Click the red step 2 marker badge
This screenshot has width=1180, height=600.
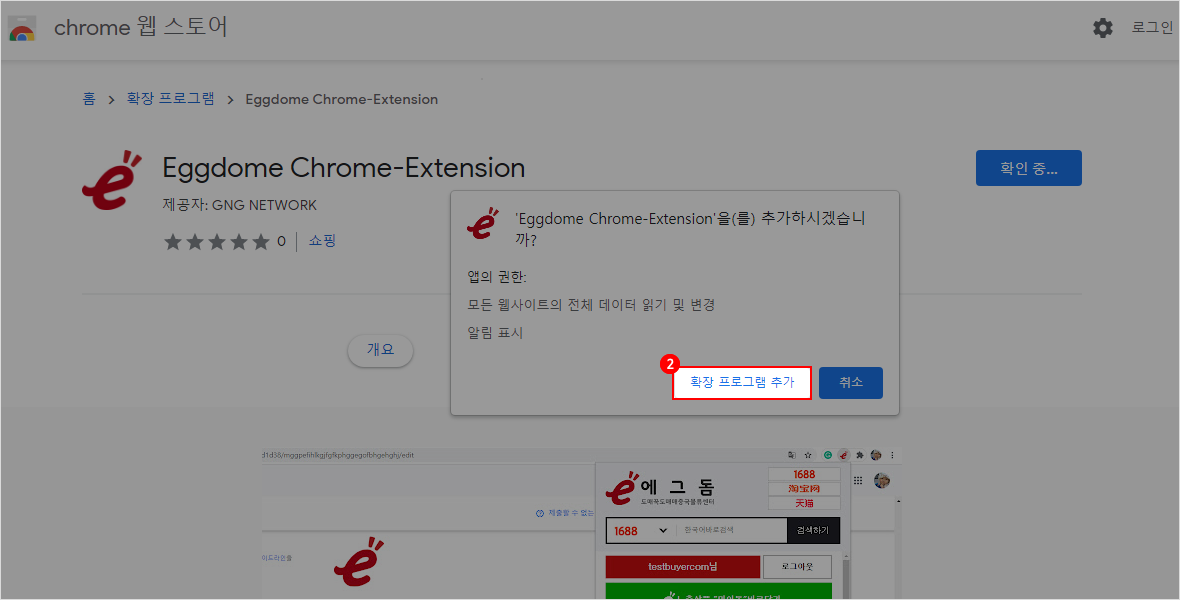(672, 365)
